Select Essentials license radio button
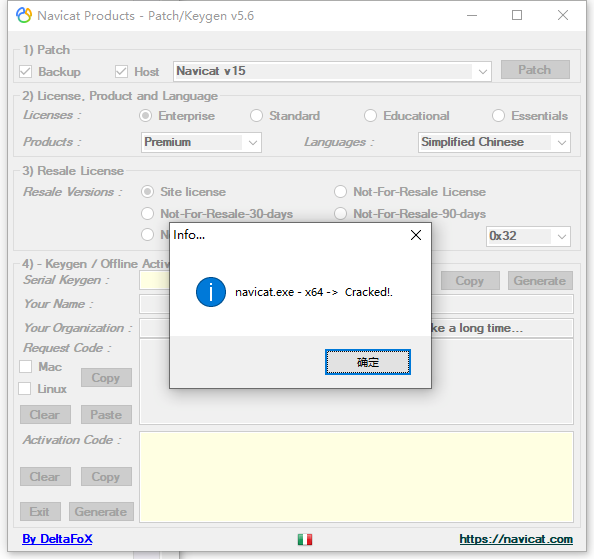 [498, 116]
